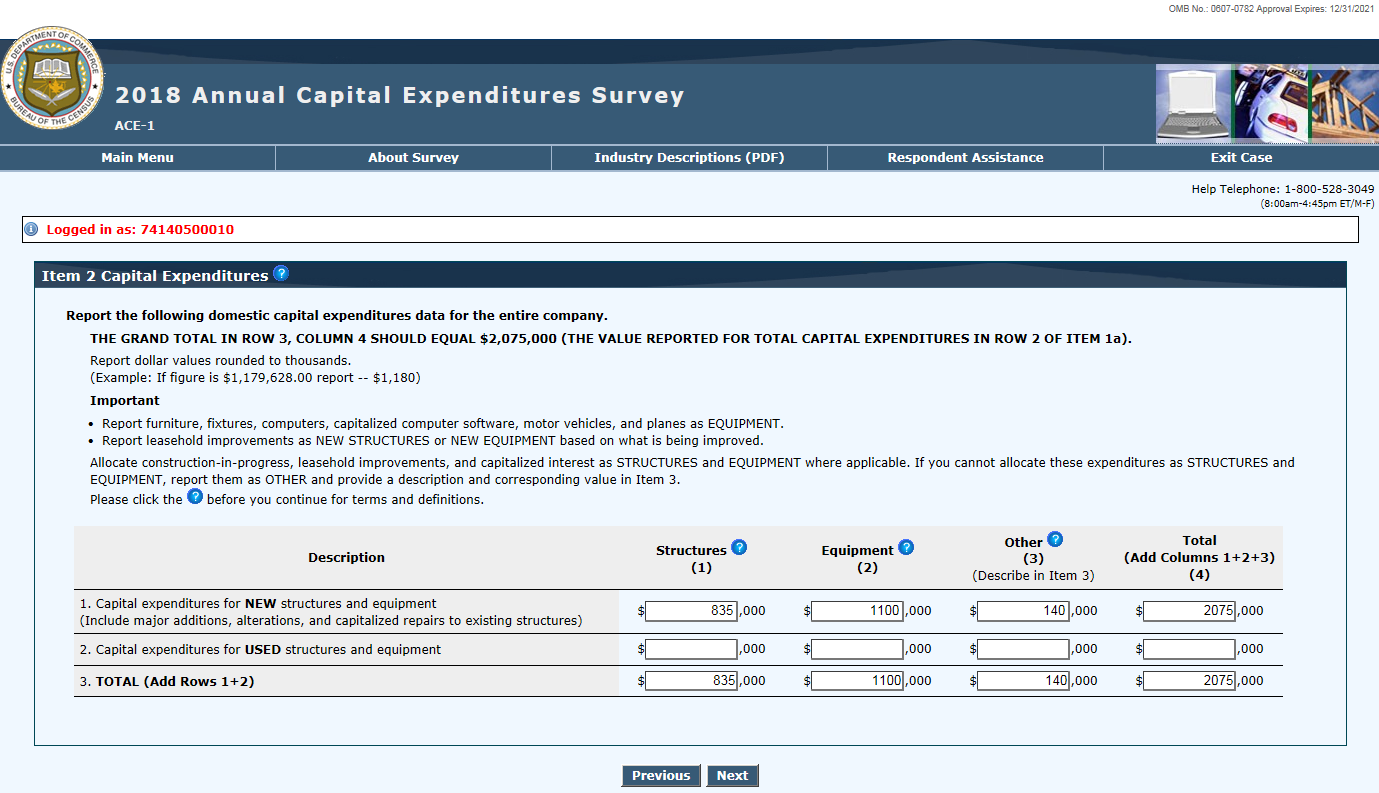1379x793 pixels.
Task: Focus the TOTAL row Other input
Action: (x=1023, y=681)
